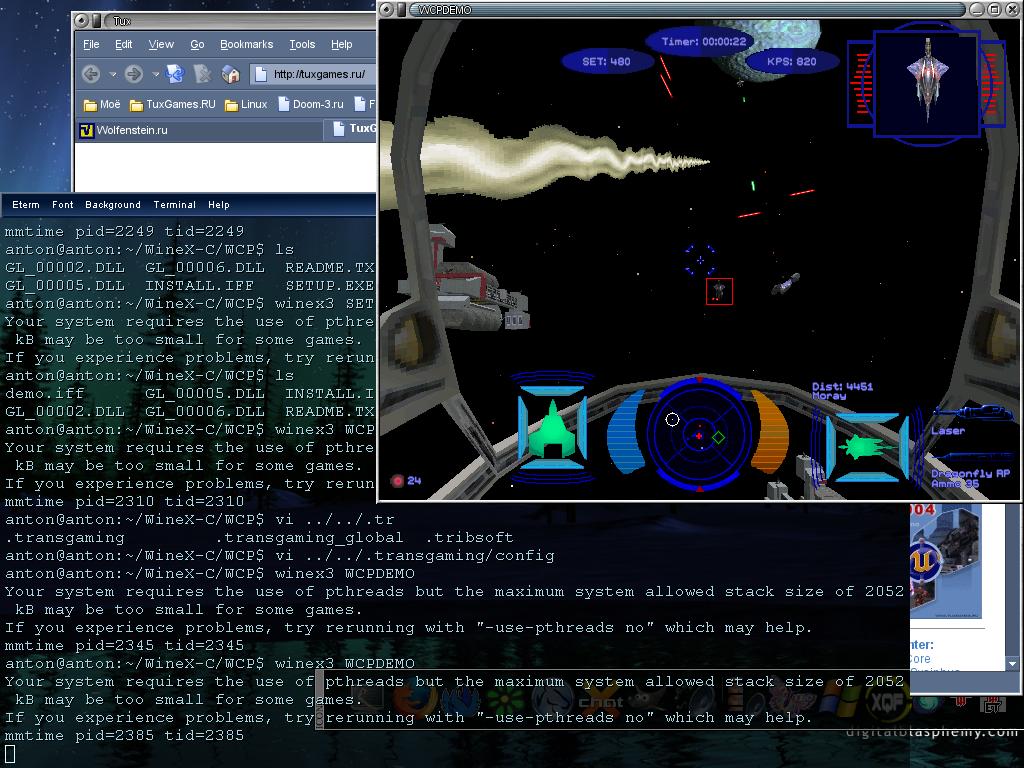The width and height of the screenshot is (1024, 768).
Task: Click the Moray target name
Action: [829, 396]
